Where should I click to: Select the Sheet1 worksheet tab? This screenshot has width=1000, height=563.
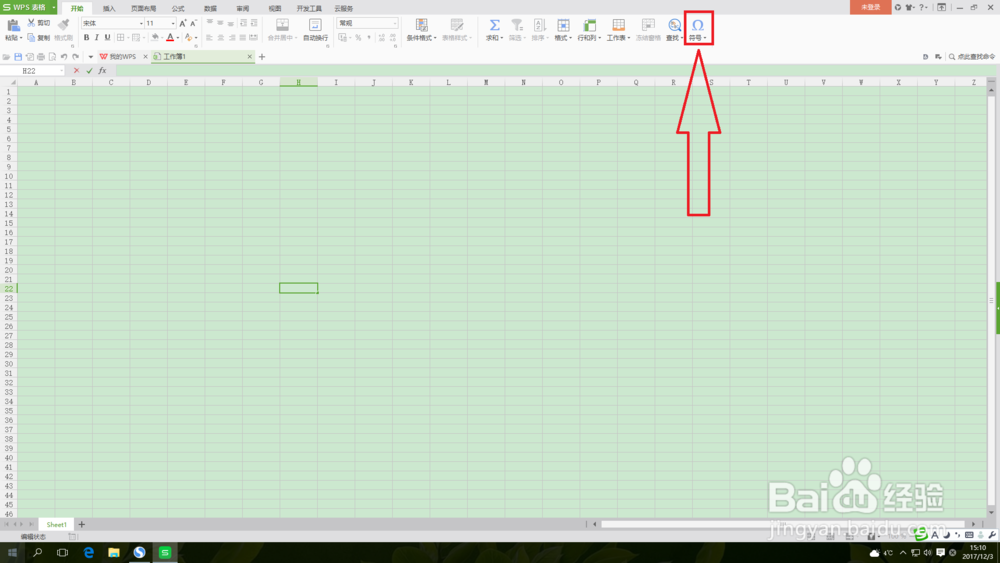pos(56,524)
